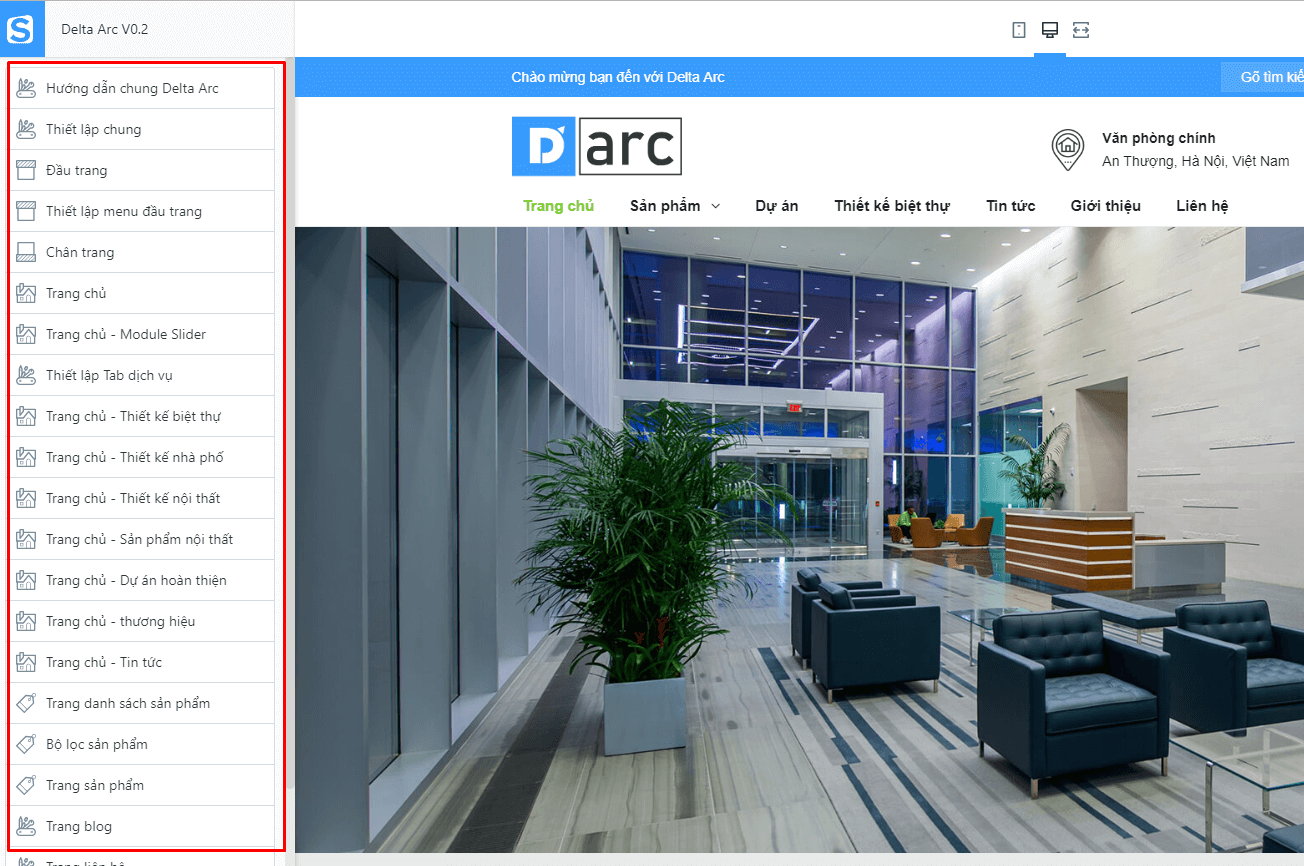
Task: Click the Đầu trang header section icon
Action: click(27, 170)
